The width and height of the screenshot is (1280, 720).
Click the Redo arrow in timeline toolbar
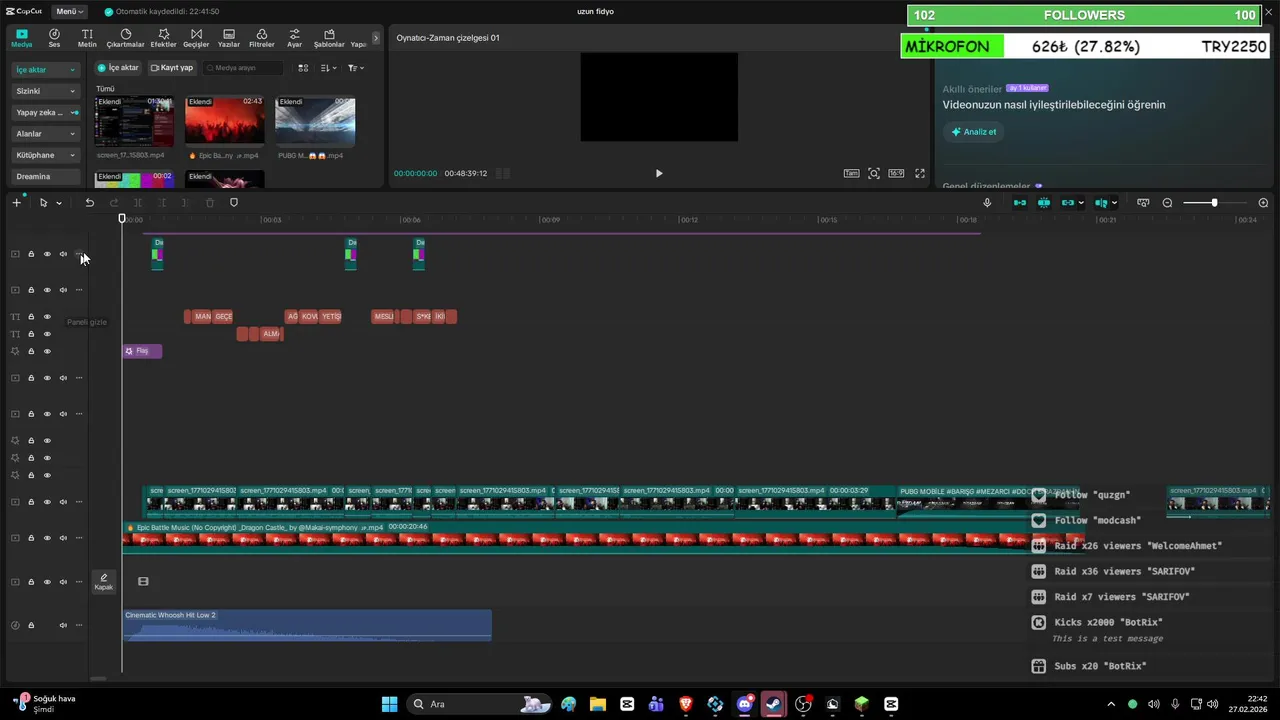pyautogui.click(x=113, y=203)
